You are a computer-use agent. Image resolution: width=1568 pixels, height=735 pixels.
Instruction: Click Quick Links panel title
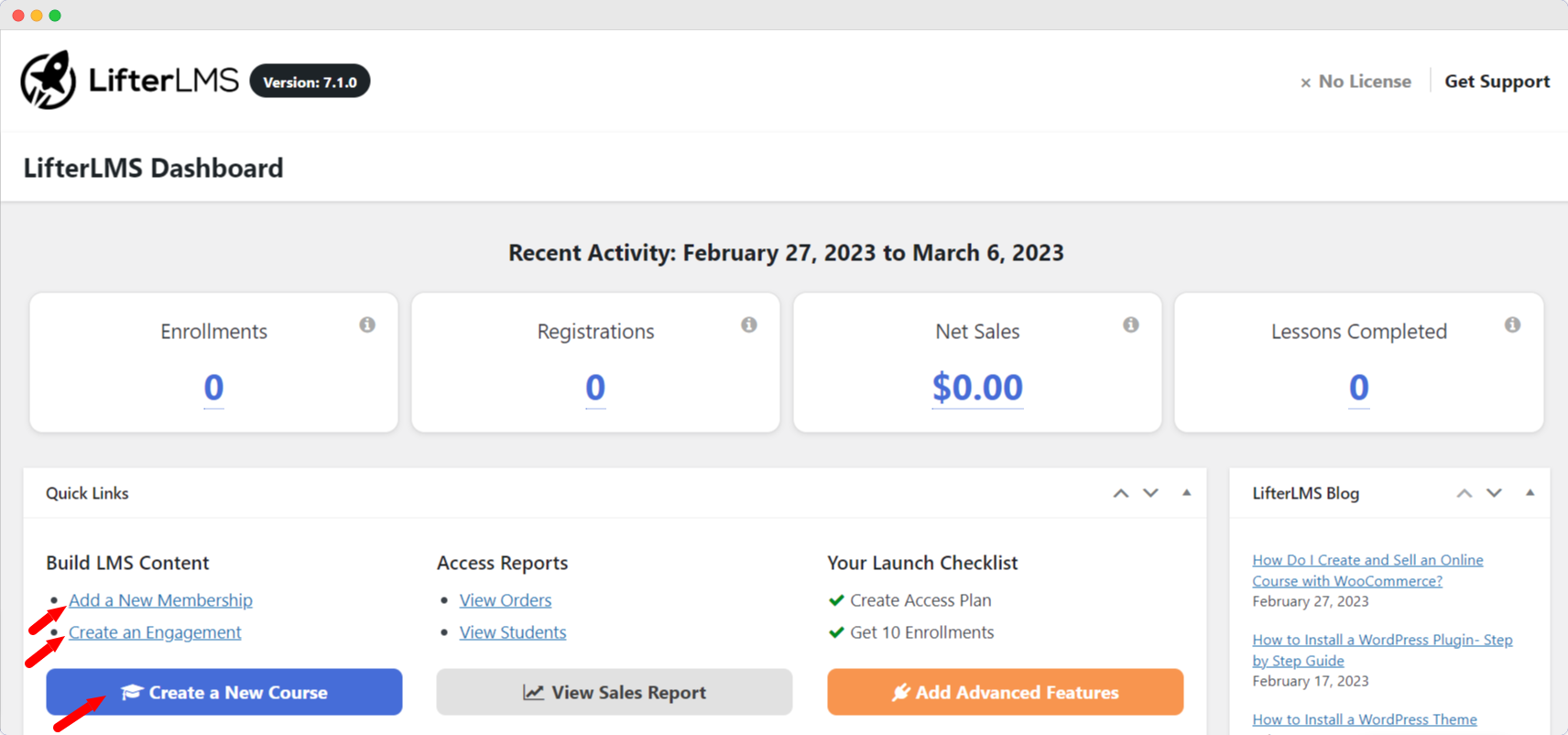coord(87,493)
